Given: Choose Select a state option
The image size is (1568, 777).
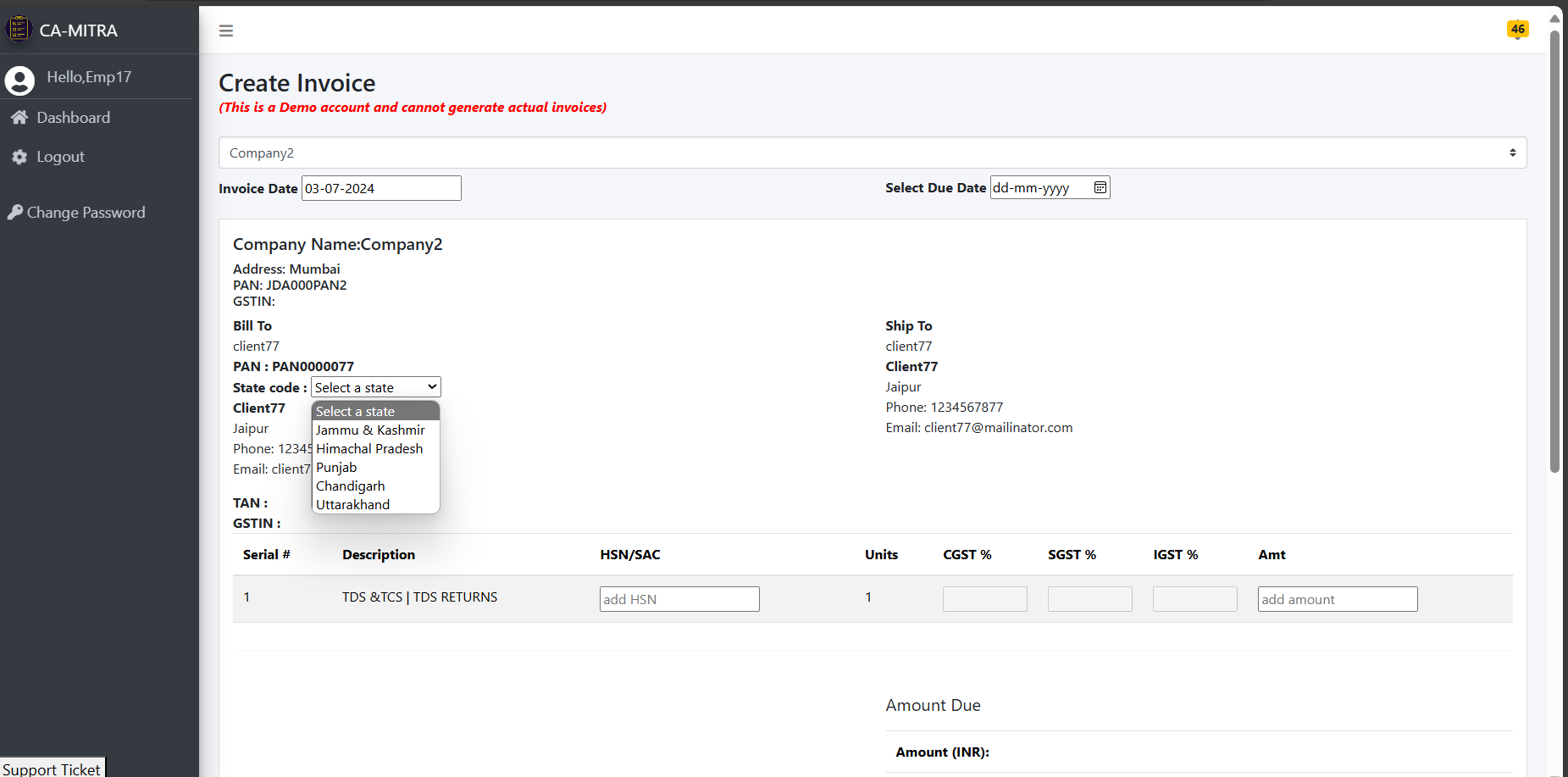Looking at the screenshot, I should point(376,411).
